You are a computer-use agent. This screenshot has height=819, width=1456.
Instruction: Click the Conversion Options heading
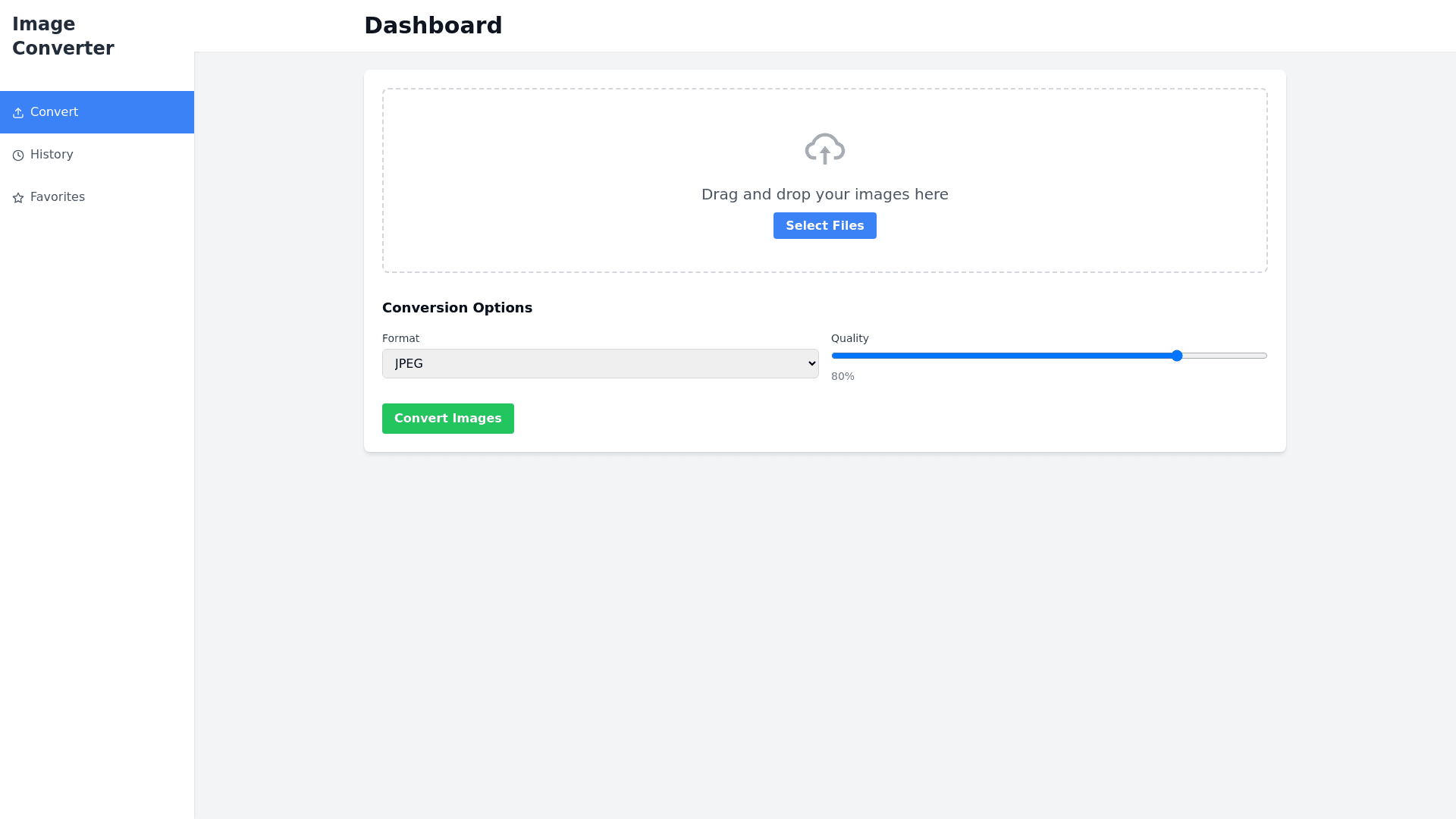(457, 308)
